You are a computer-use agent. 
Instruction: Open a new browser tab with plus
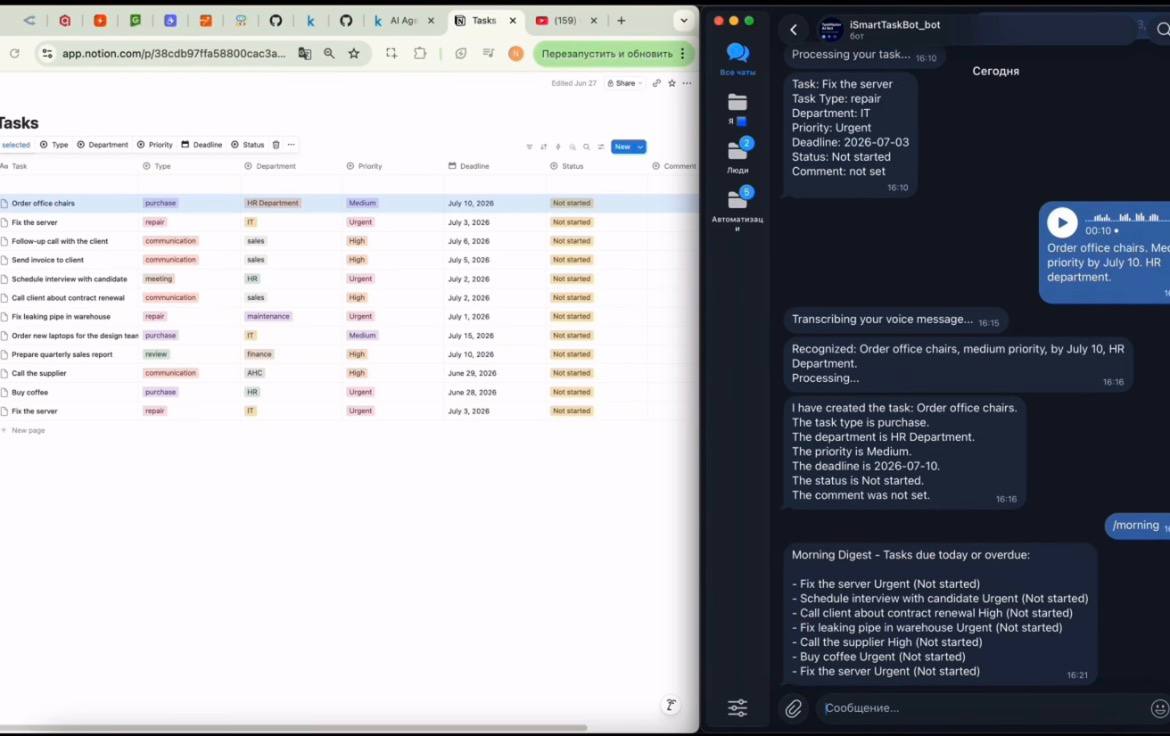[621, 21]
